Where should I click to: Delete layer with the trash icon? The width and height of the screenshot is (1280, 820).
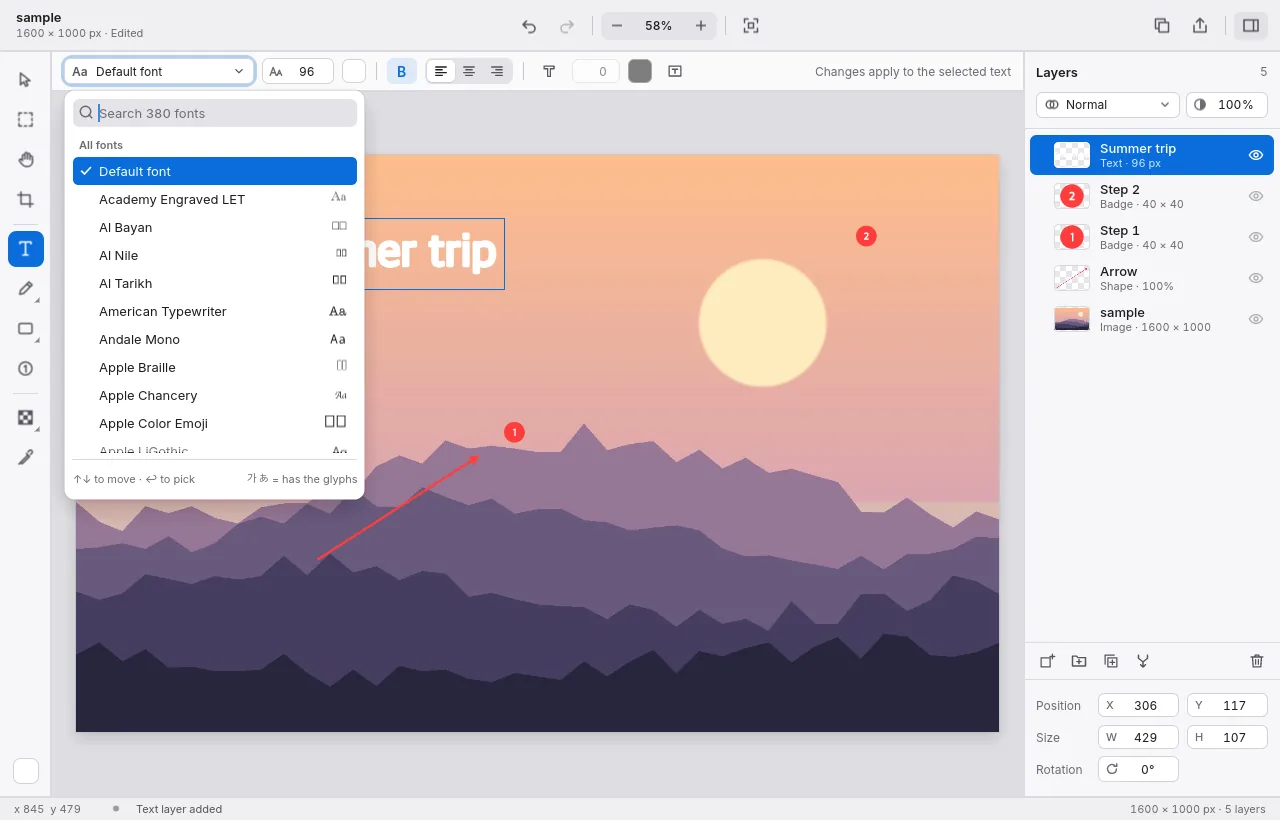(1257, 661)
